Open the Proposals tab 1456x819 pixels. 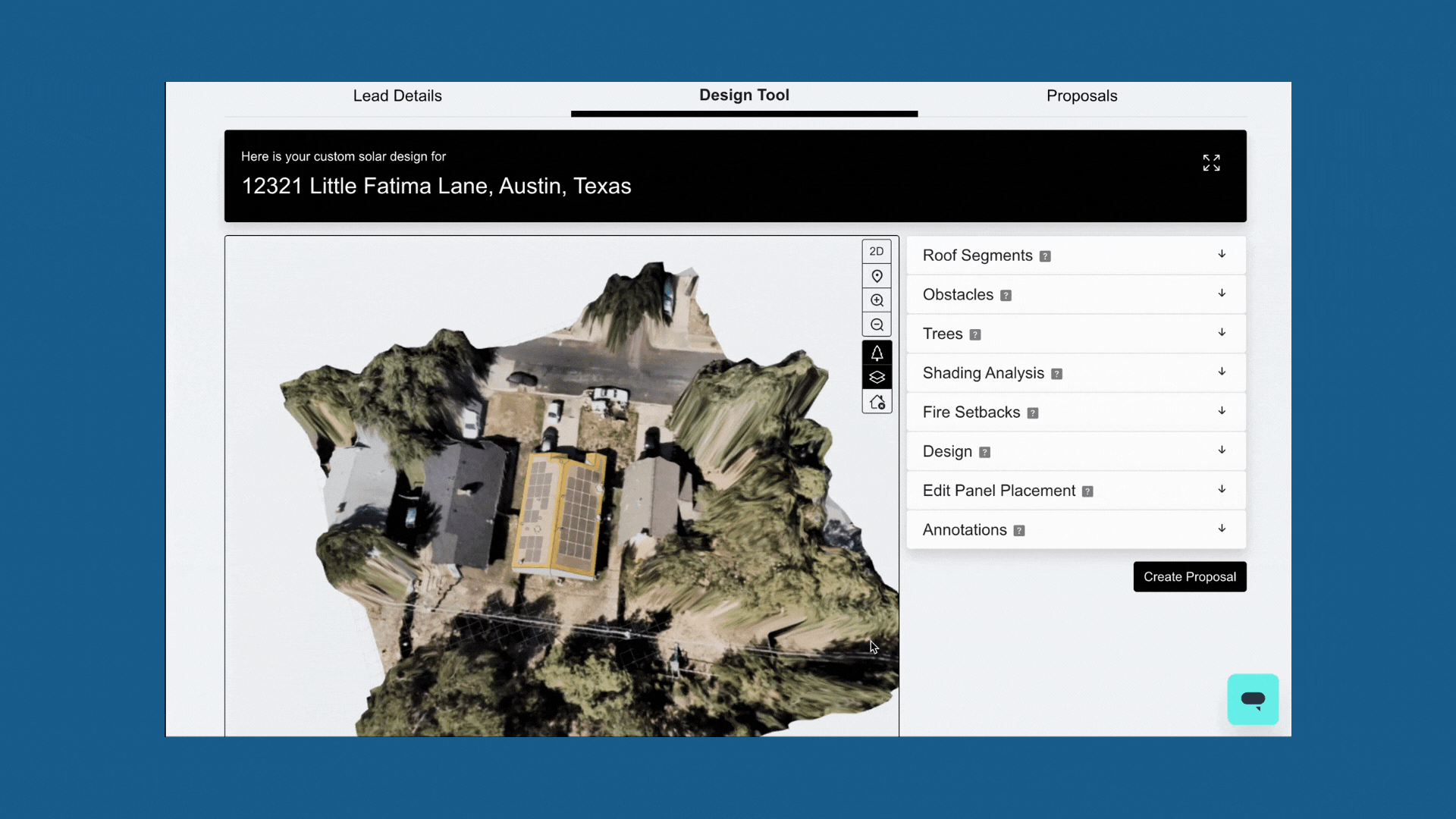(x=1081, y=96)
